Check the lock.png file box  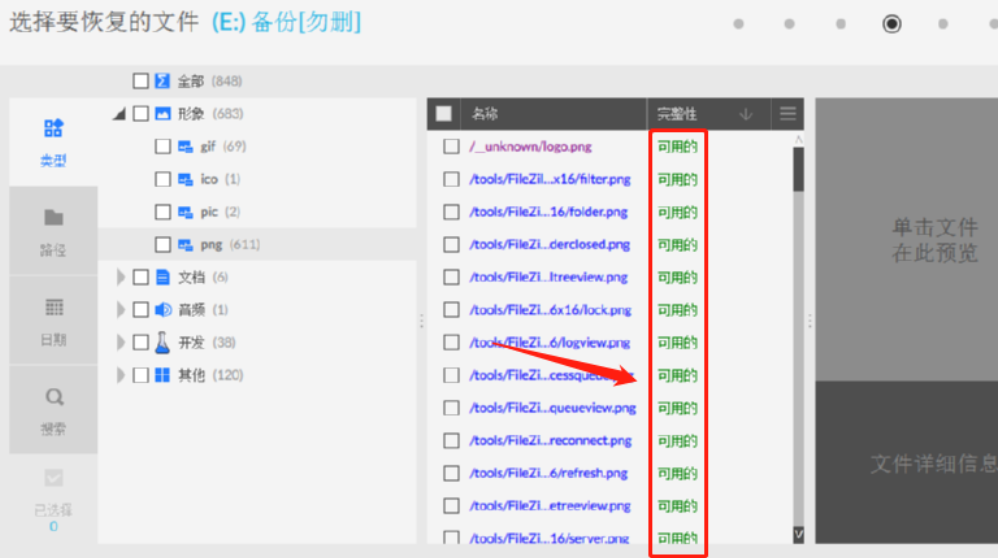(x=451, y=310)
